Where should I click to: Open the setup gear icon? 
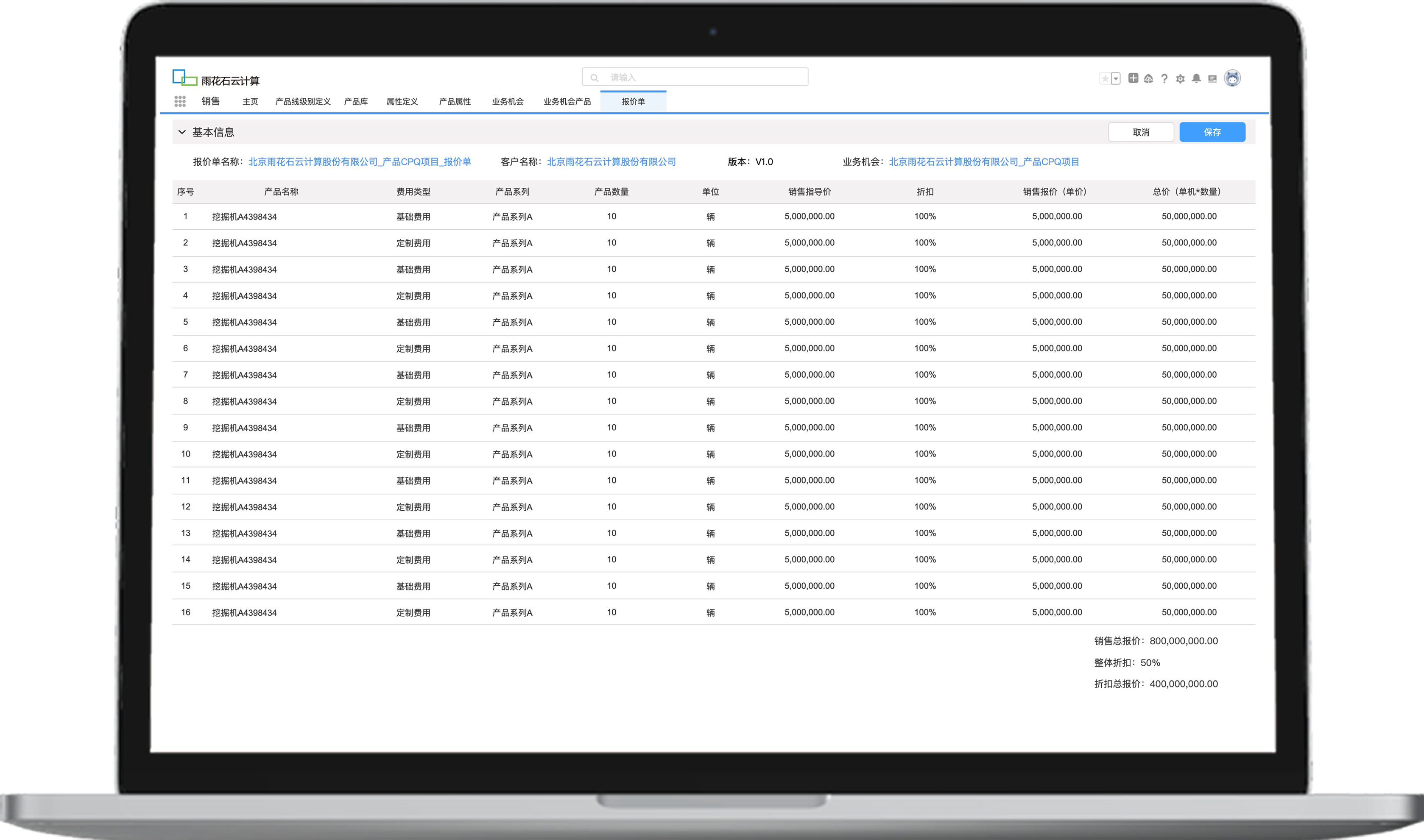point(1180,79)
